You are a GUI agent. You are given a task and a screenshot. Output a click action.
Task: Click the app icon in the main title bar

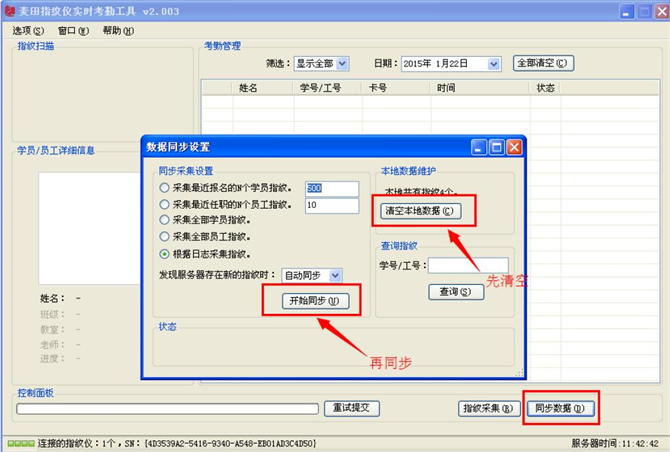[x=9, y=11]
